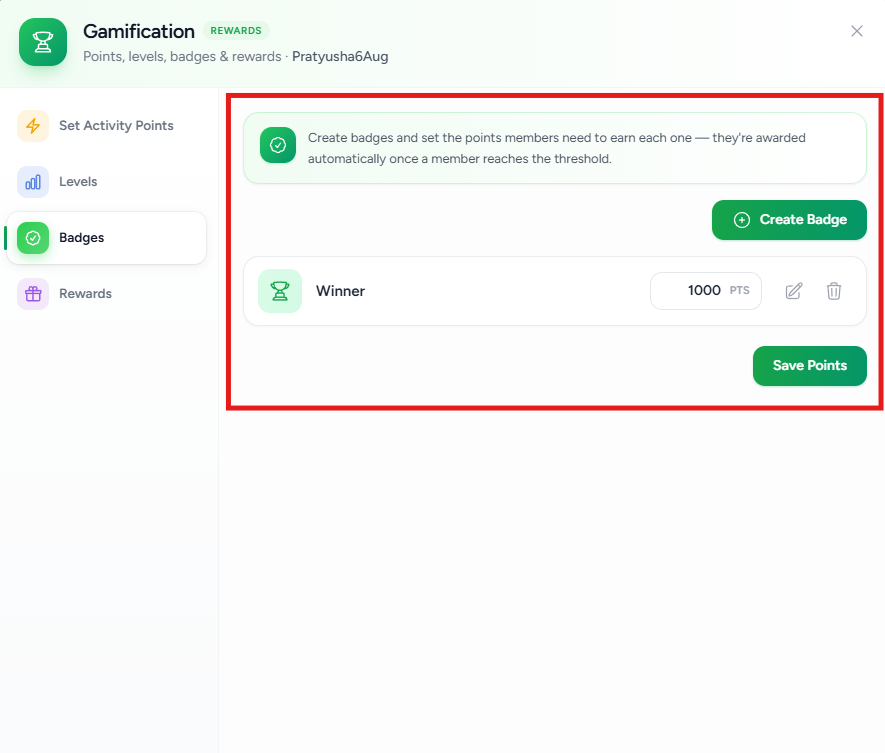Click the green checkmark Badges sidebar icon
Screen dimensions: 885x753
(x=33, y=238)
